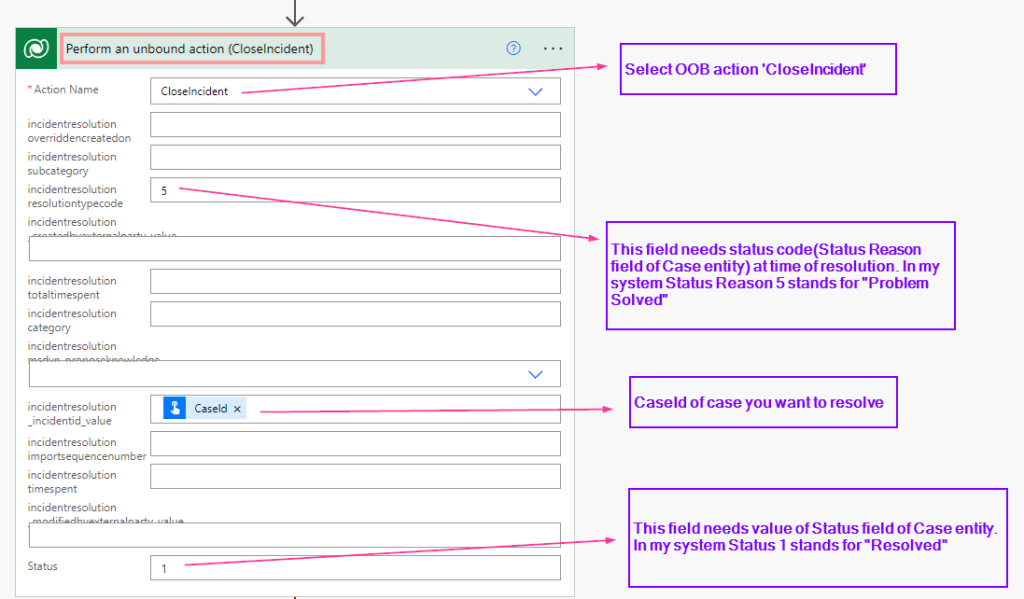Click the CaseId token icon
1024x599 pixels.
tap(175, 408)
